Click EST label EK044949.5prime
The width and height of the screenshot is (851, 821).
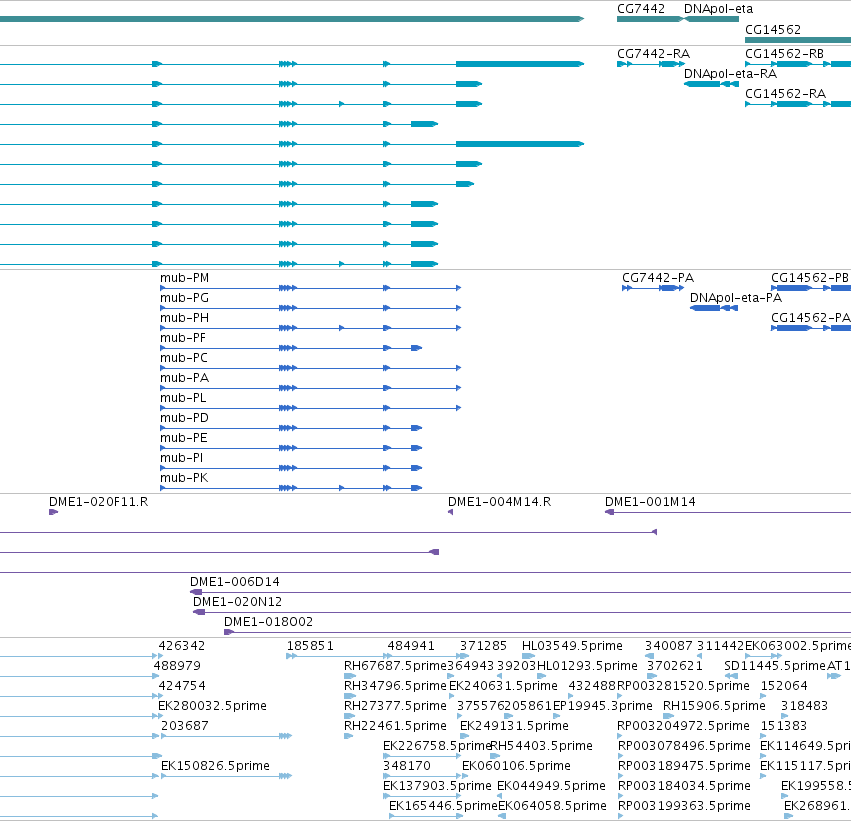coord(551,787)
